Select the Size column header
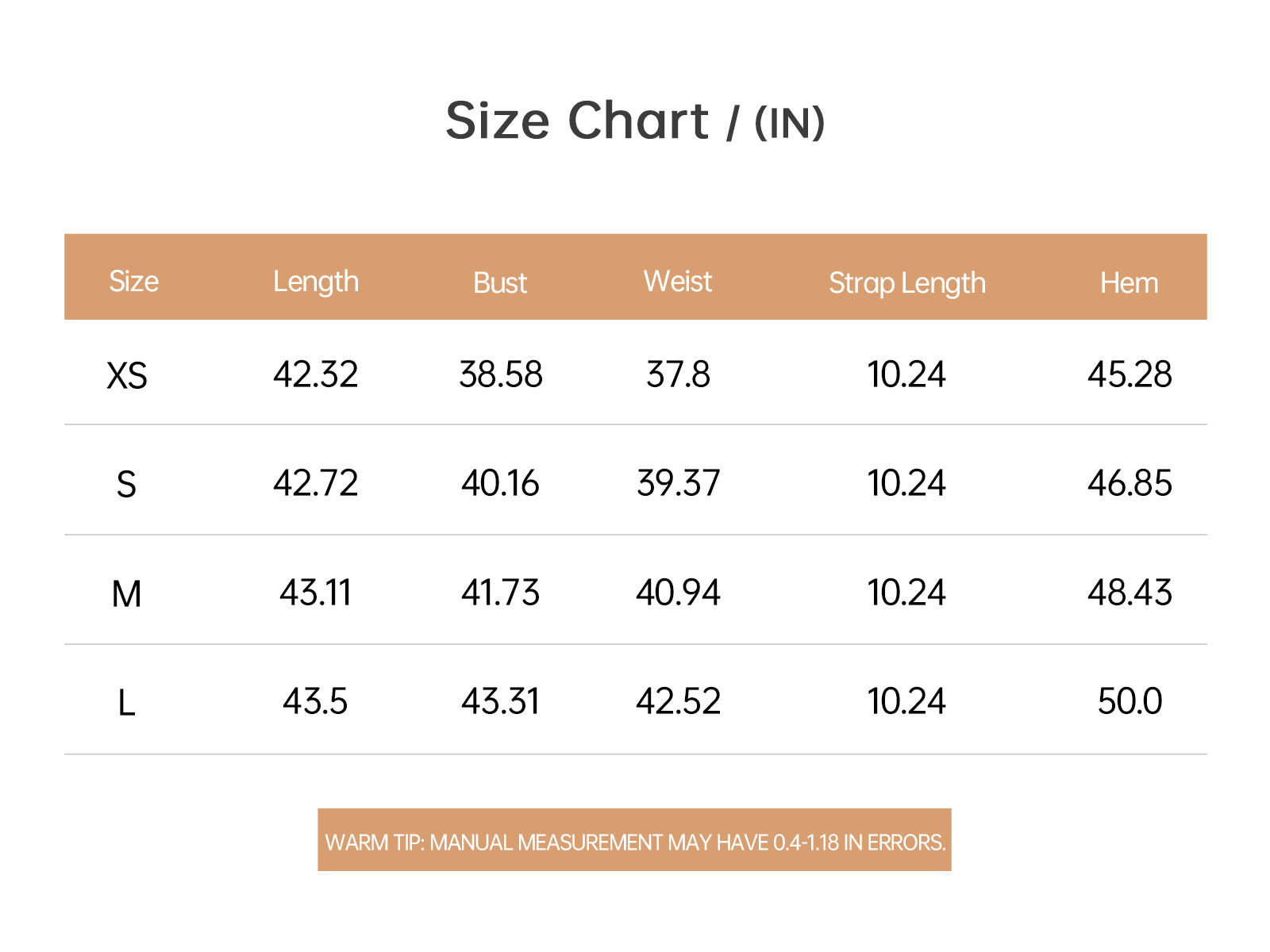Viewport: 1270px width, 952px height. tap(133, 282)
